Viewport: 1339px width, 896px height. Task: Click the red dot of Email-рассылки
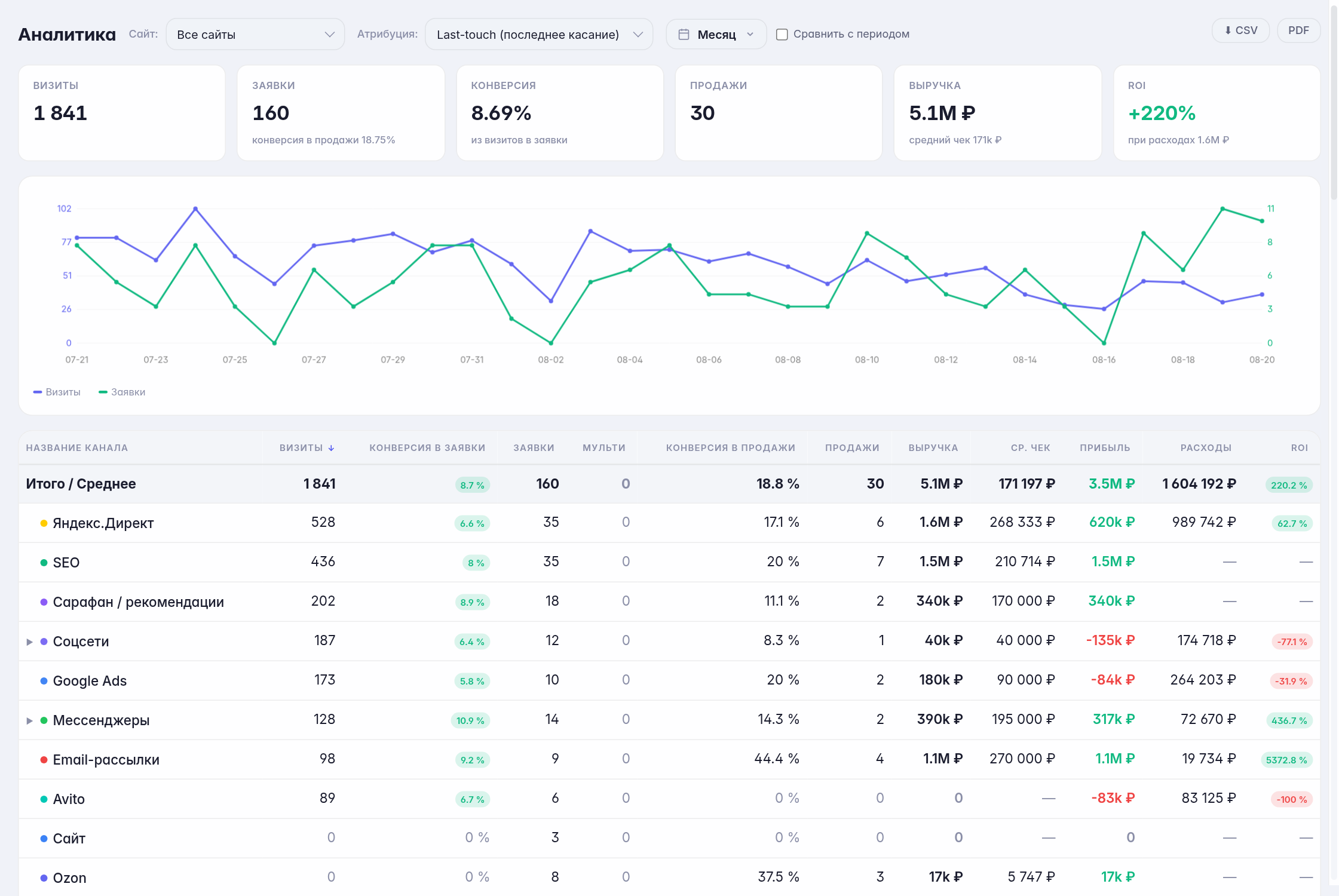click(44, 760)
